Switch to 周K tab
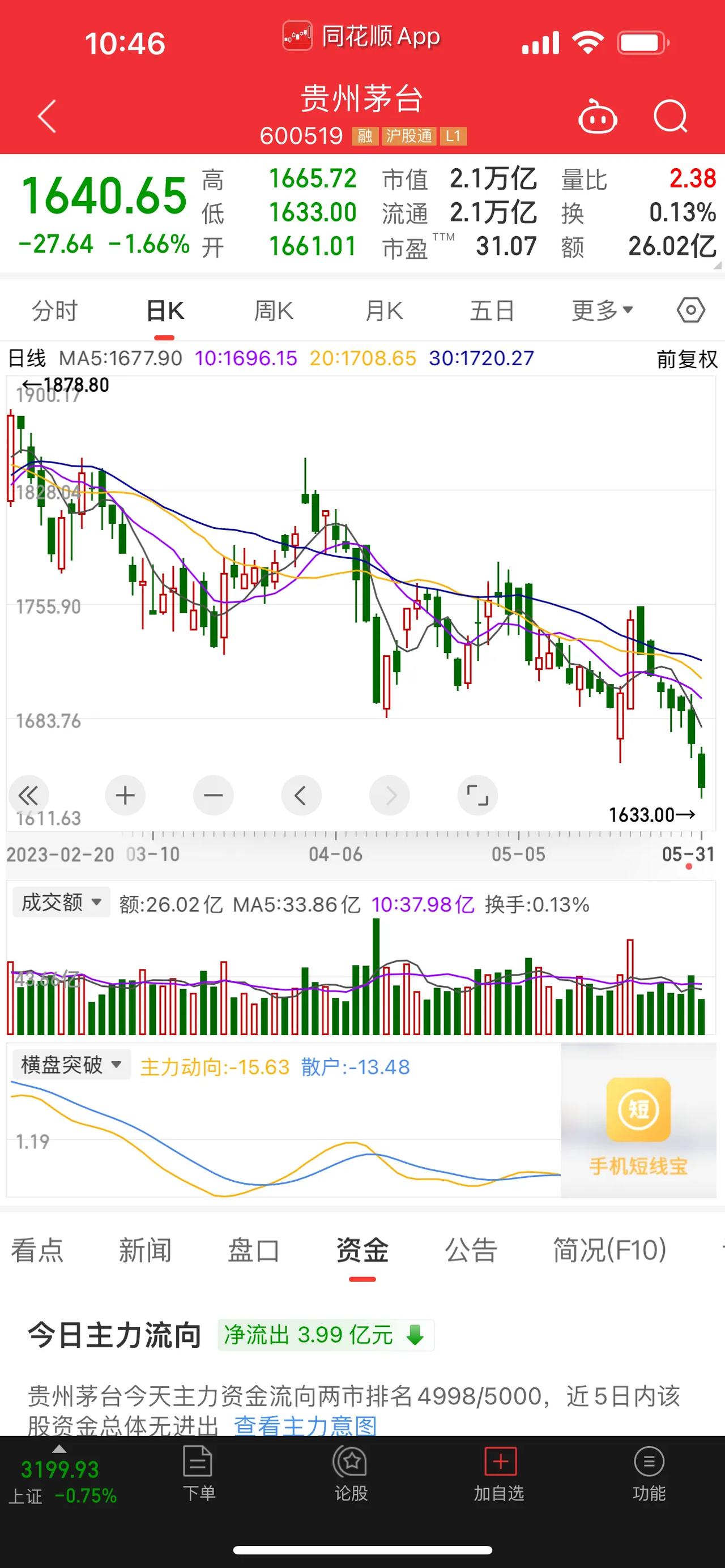This screenshot has height=1568, width=725. tap(274, 310)
